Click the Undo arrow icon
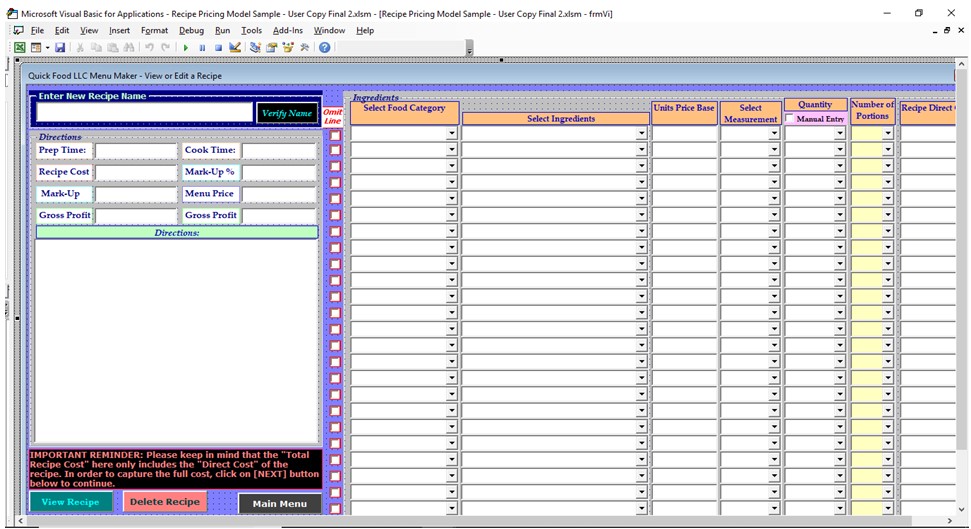Viewport: 971px width, 529px height. coord(149,47)
